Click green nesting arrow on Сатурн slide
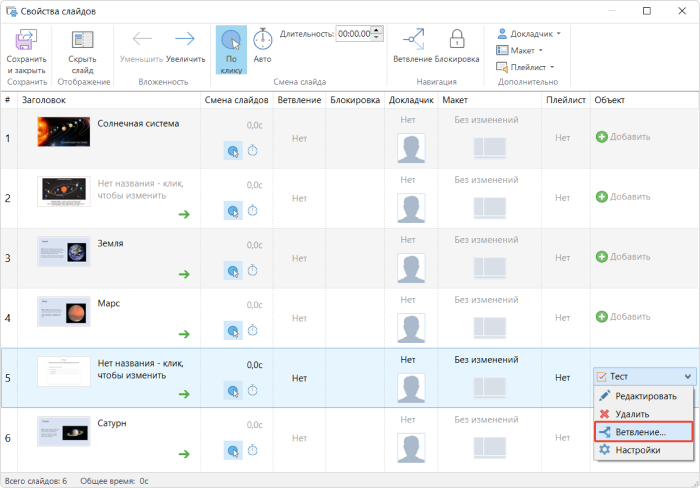The image size is (700, 488). [x=184, y=454]
